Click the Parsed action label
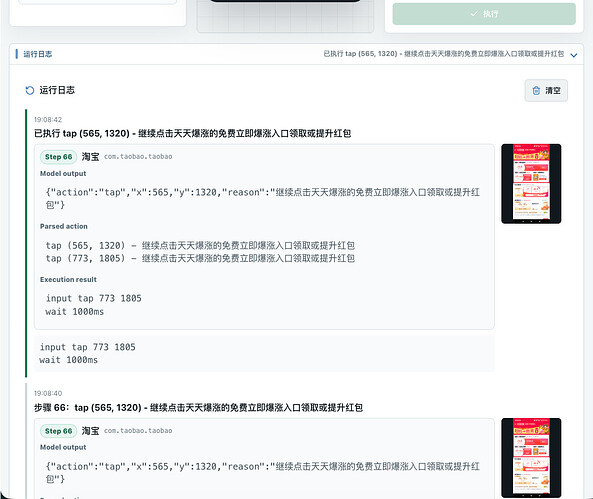The height and width of the screenshot is (499, 593). 64,226
